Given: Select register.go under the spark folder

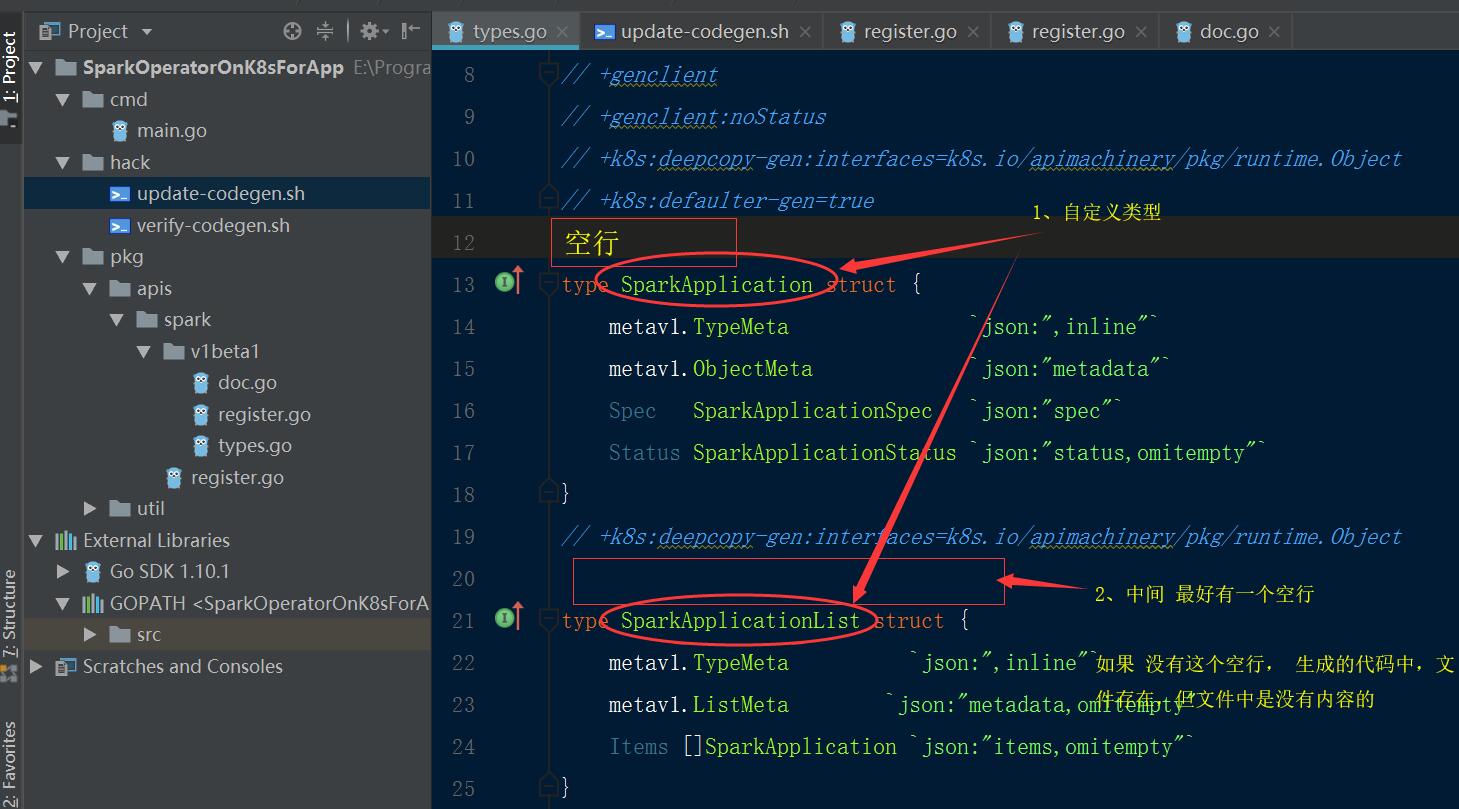Looking at the screenshot, I should click(x=237, y=478).
